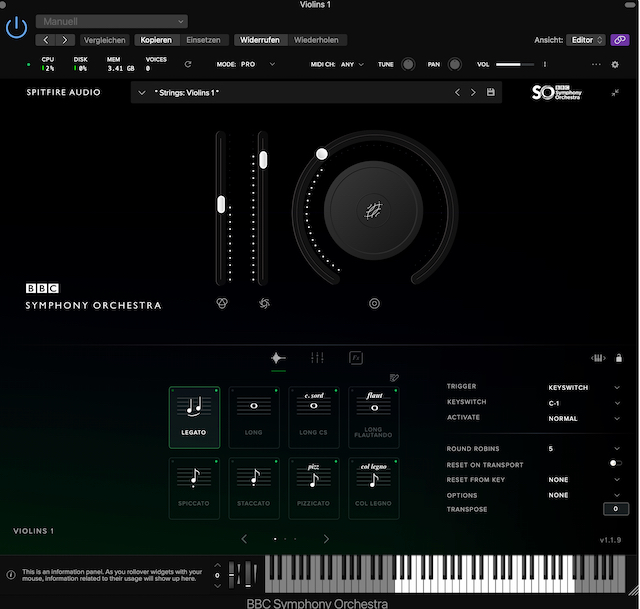Open the TRIGGER KEYSWITCH dropdown

584,387
